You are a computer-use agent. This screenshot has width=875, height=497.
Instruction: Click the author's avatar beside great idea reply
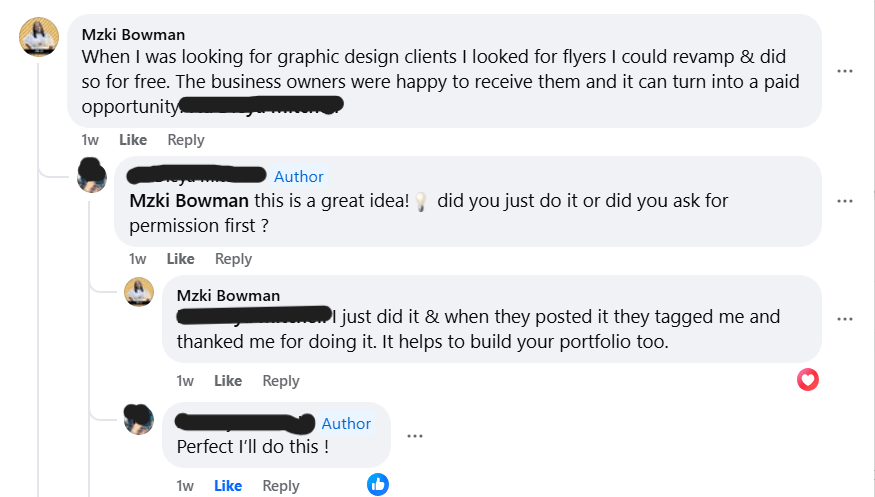pos(93,176)
